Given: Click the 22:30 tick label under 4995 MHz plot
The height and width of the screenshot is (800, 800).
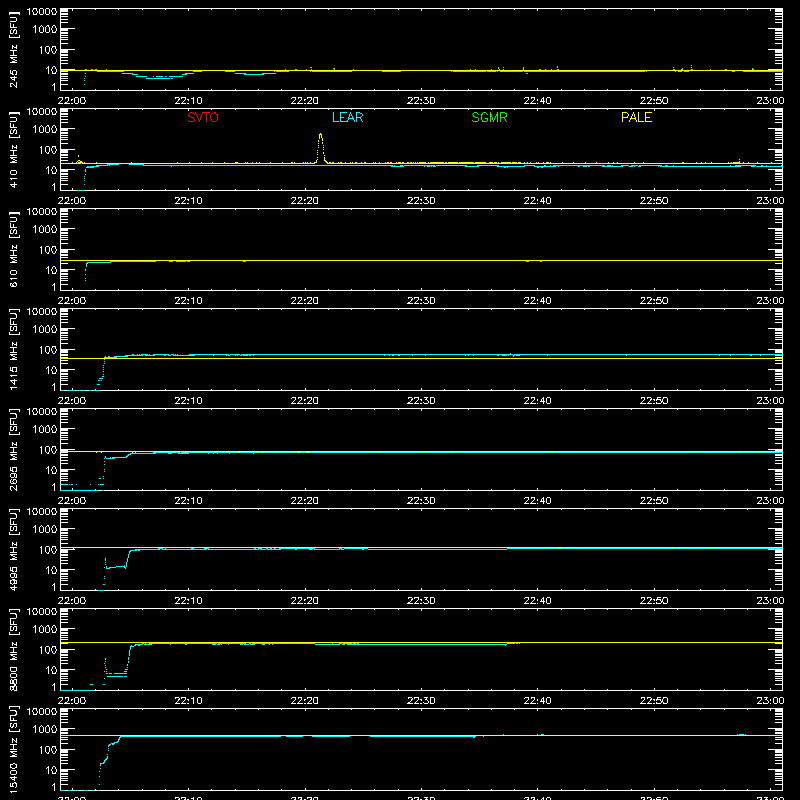Looking at the screenshot, I should tap(421, 601).
